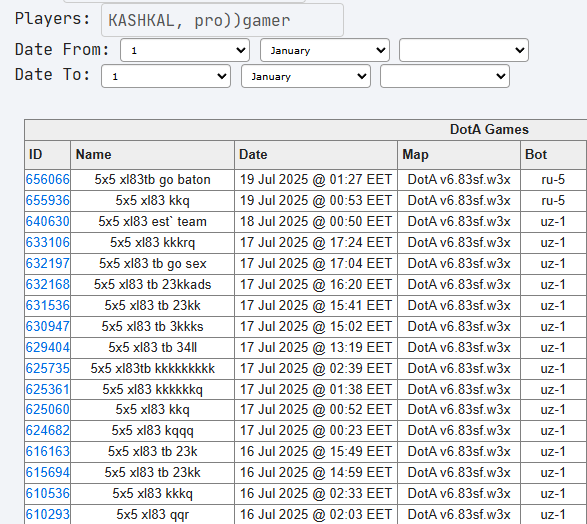587x524 pixels.
Task: Select game name '5x5 xl83 tb 3kkks'
Action: pyautogui.click(x=152, y=326)
